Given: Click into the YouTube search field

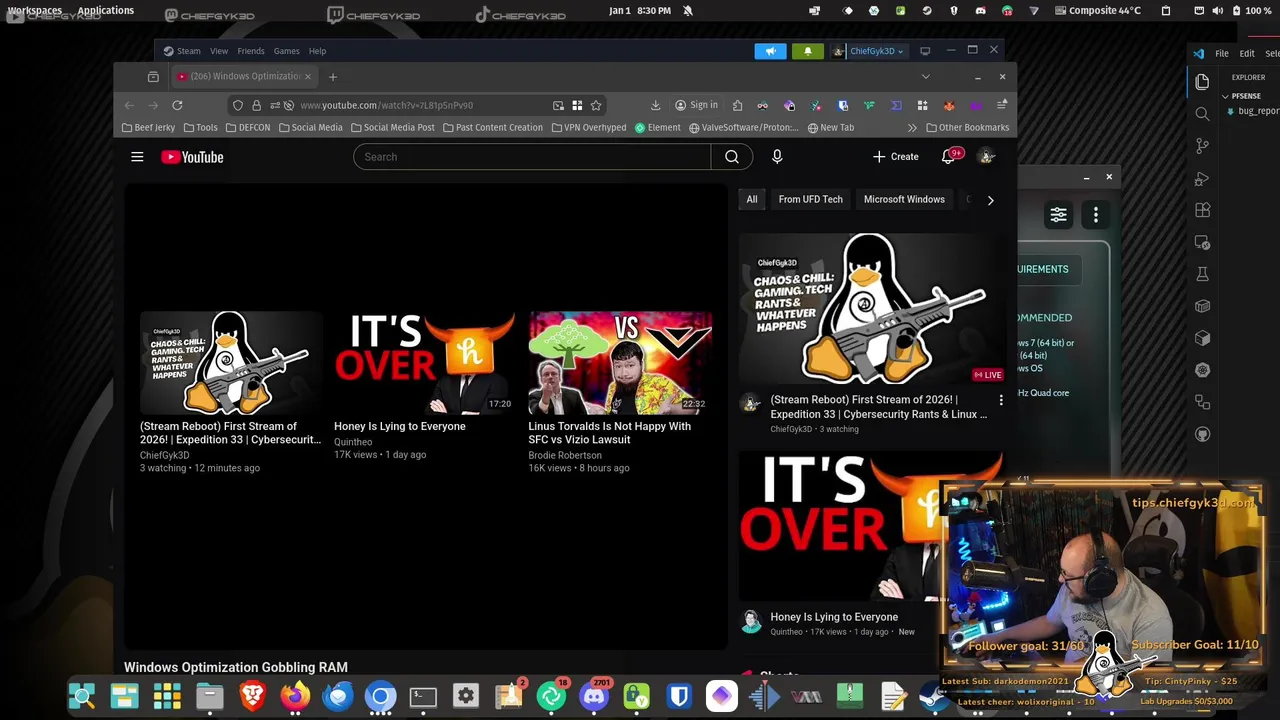Looking at the screenshot, I should click(x=532, y=157).
